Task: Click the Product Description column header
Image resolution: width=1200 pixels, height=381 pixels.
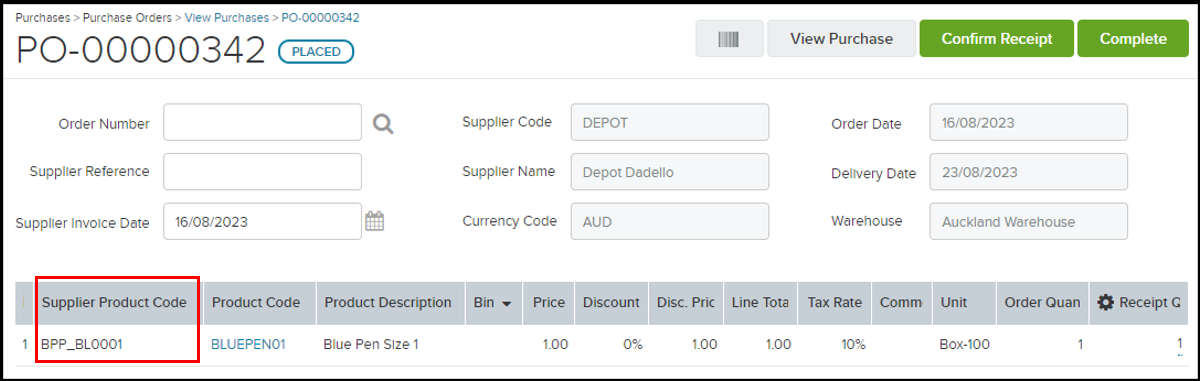Action: tap(388, 302)
